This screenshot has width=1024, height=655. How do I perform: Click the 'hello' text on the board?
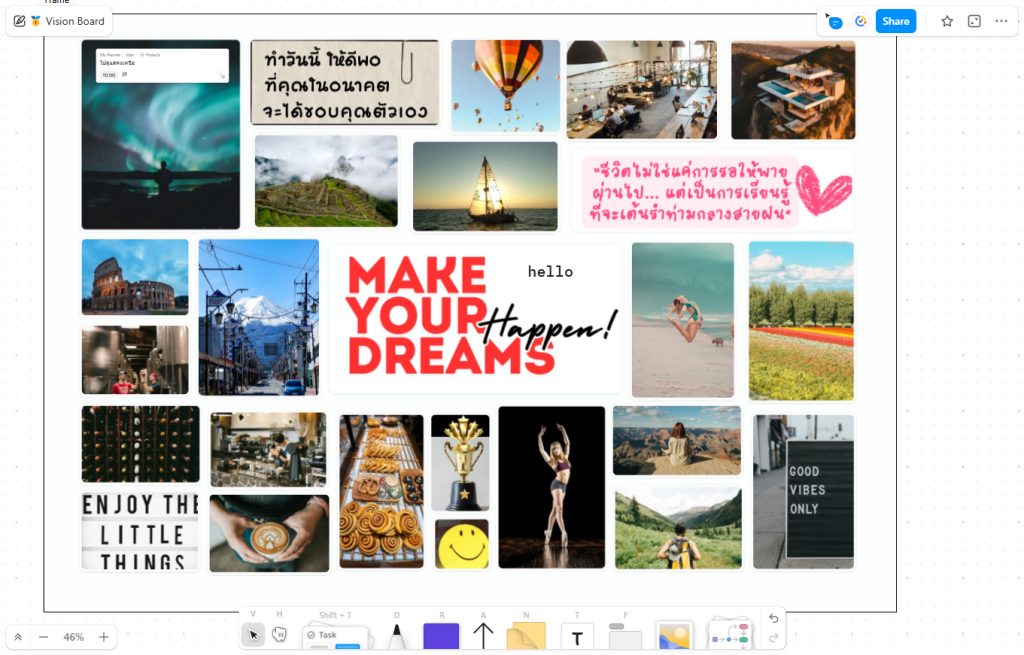click(x=551, y=272)
